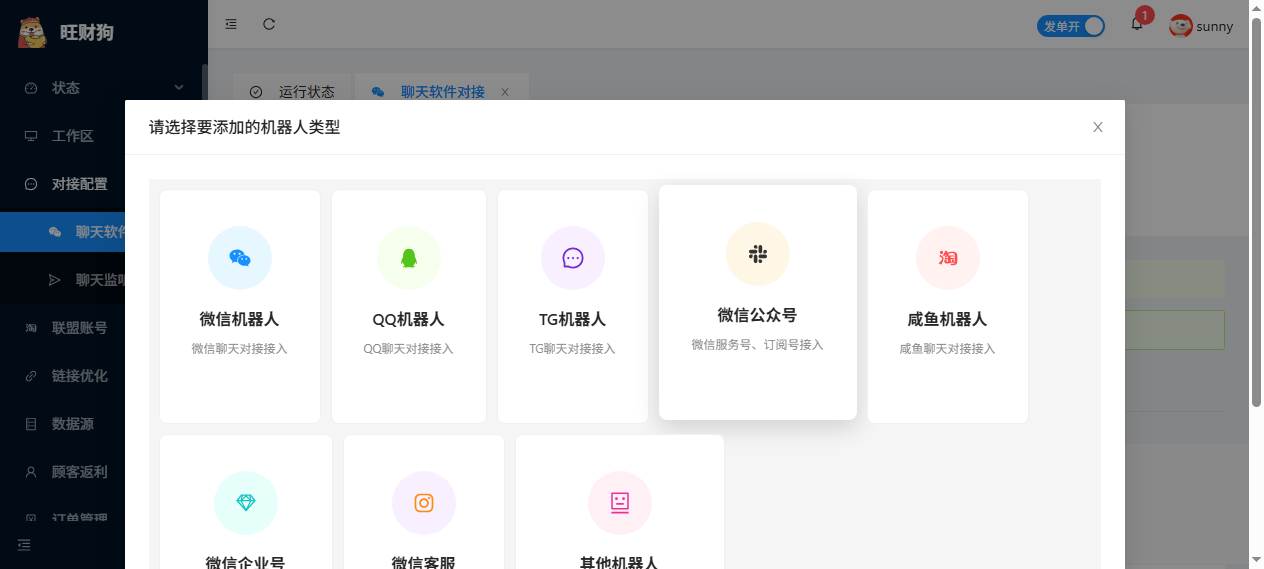This screenshot has height=569, width=1264.
Task: Select the 微信公众号 card title
Action: tap(758, 315)
